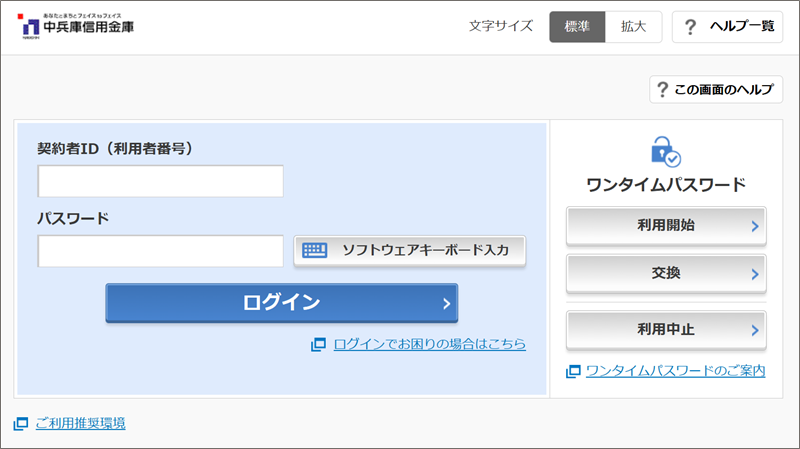Set text size to 標準

pyautogui.click(x=577, y=27)
